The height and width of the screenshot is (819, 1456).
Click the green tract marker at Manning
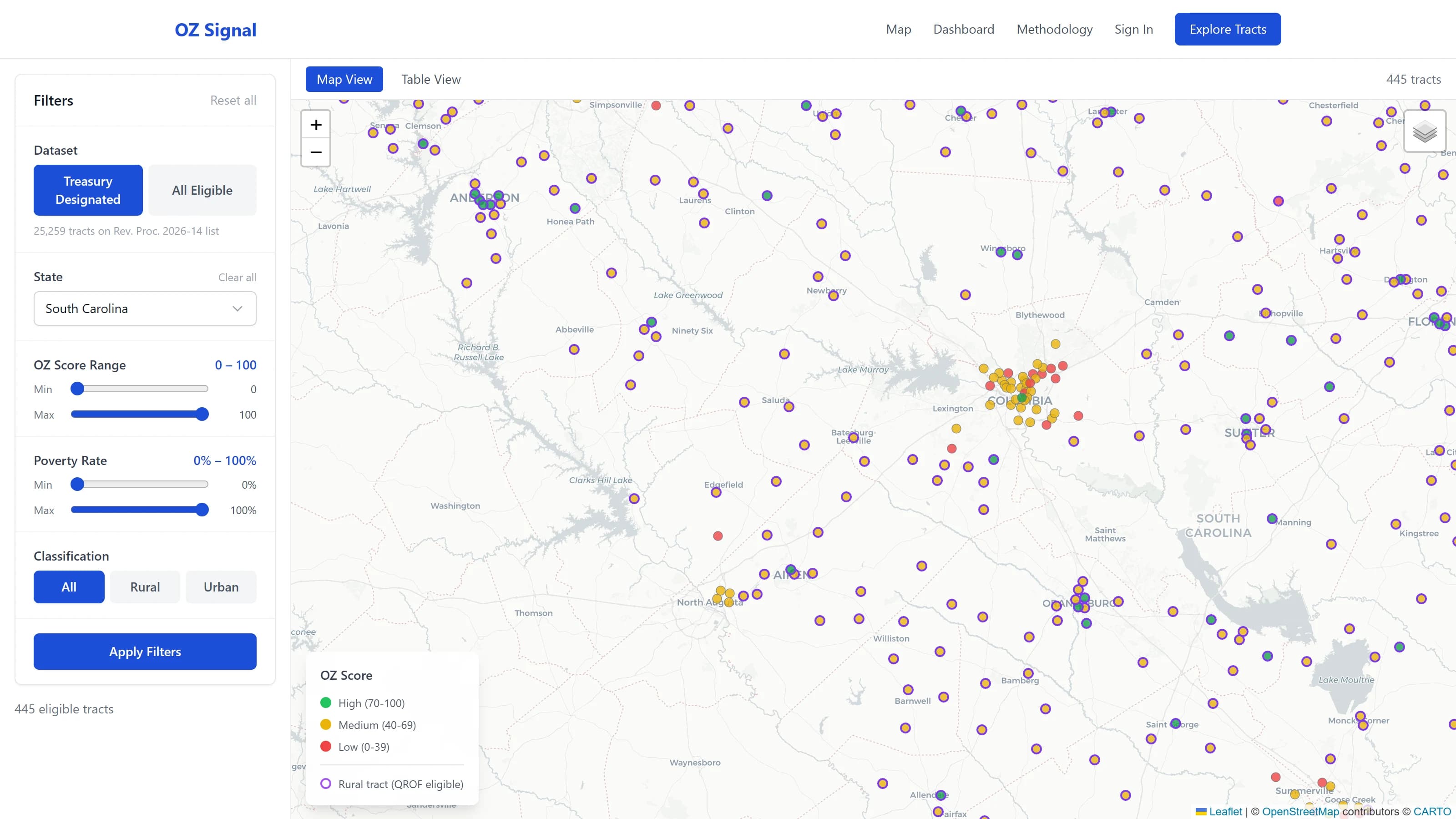click(1272, 519)
